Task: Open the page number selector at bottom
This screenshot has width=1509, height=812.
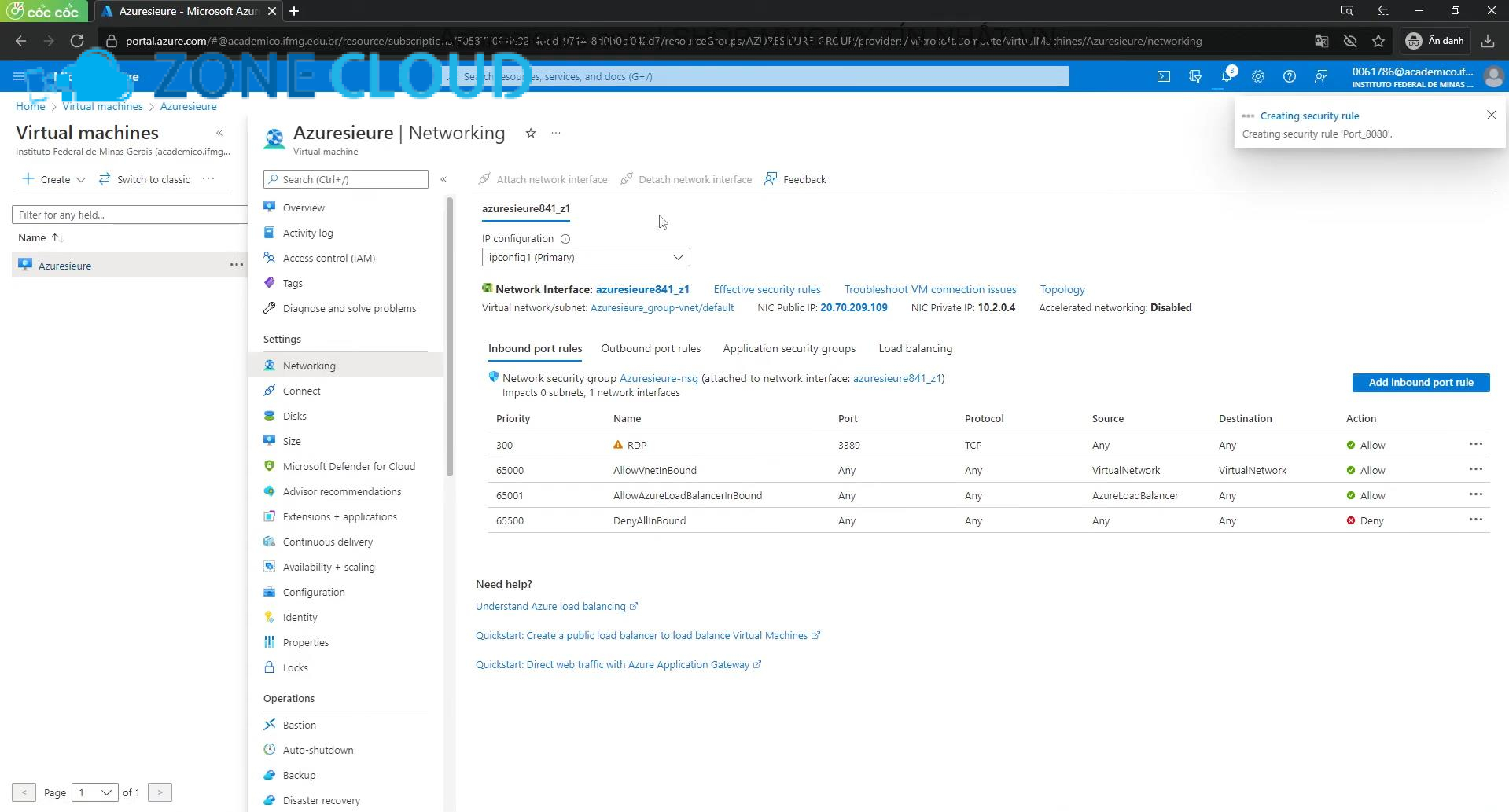Action: (94, 792)
